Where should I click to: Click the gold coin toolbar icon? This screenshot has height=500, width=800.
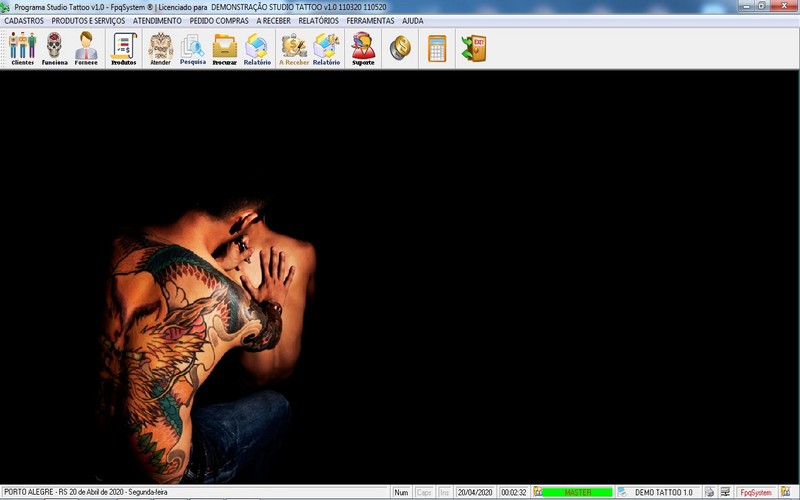[400, 48]
